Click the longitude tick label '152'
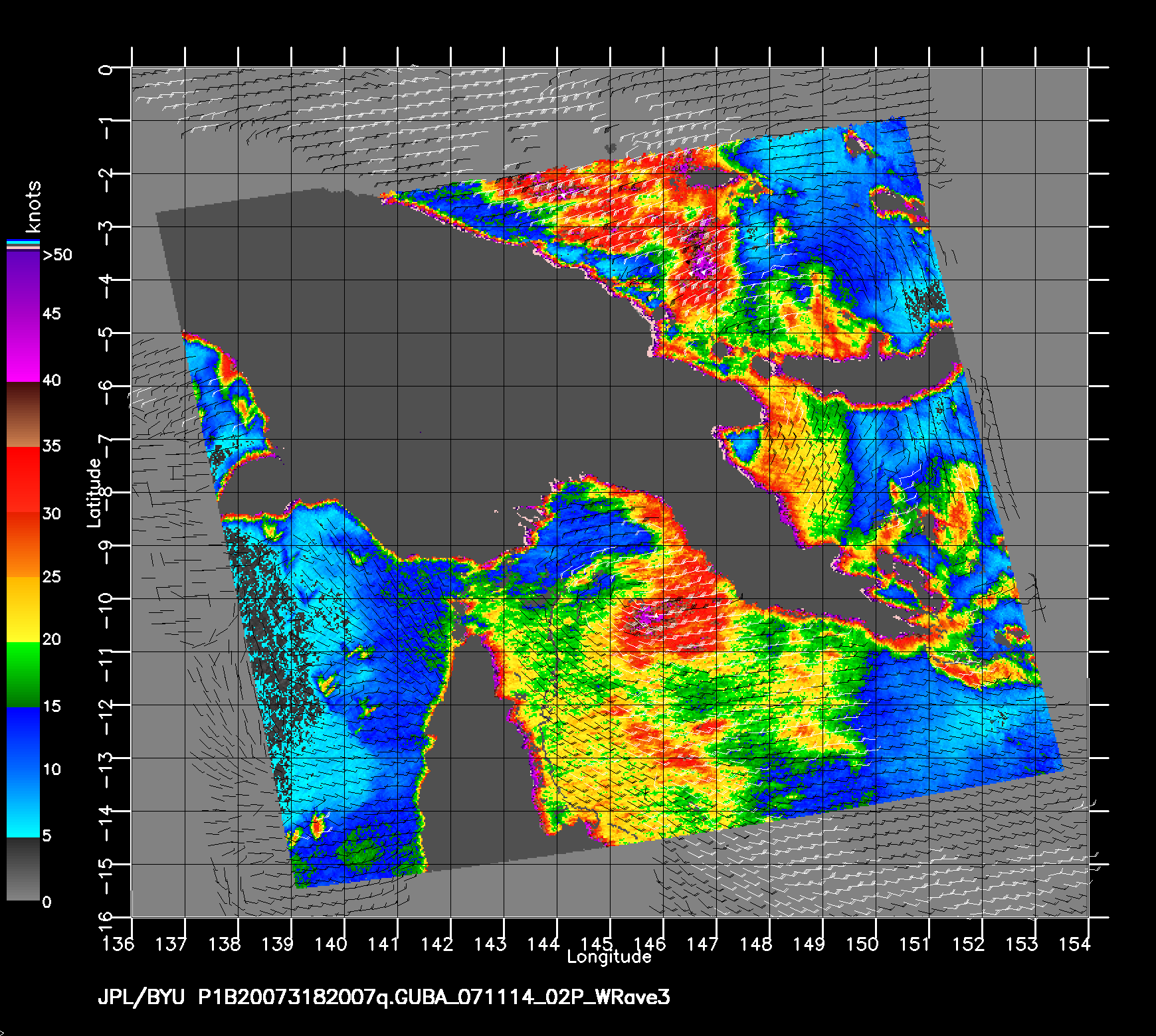The width and height of the screenshot is (1156, 1036). tap(968, 943)
